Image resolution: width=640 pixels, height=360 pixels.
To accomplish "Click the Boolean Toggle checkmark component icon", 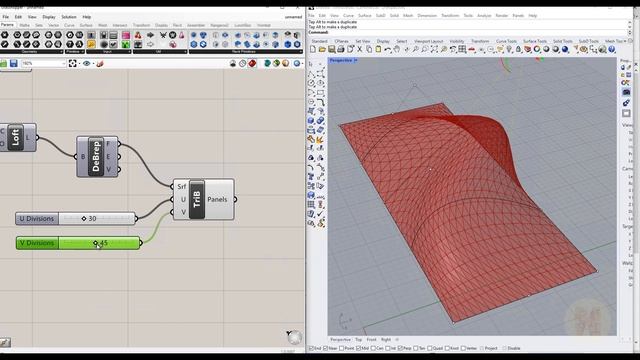I will tap(113, 44).
